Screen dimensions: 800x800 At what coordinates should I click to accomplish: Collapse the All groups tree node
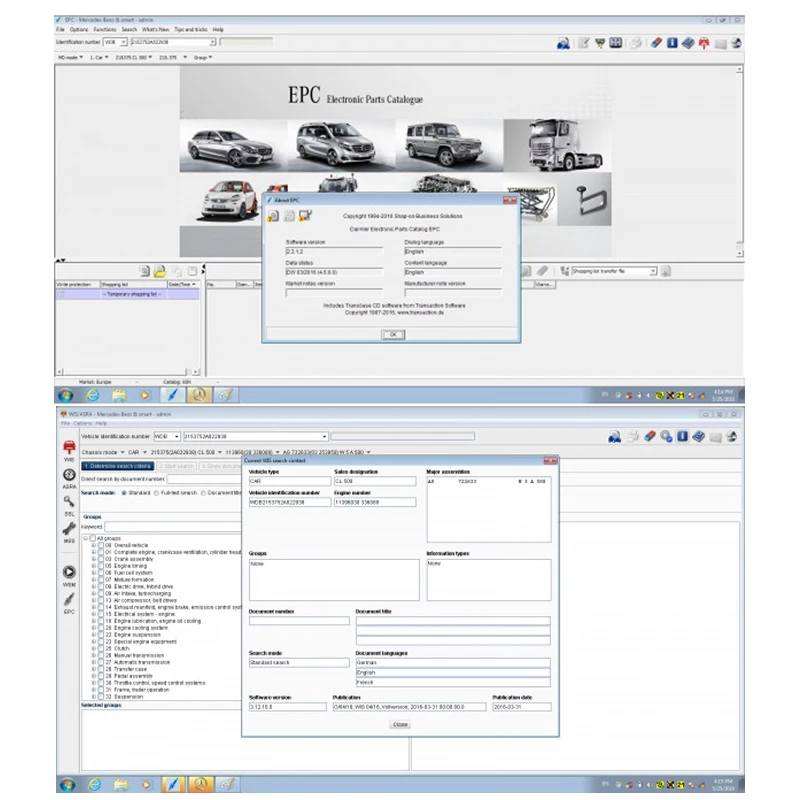pyautogui.click(x=86, y=538)
